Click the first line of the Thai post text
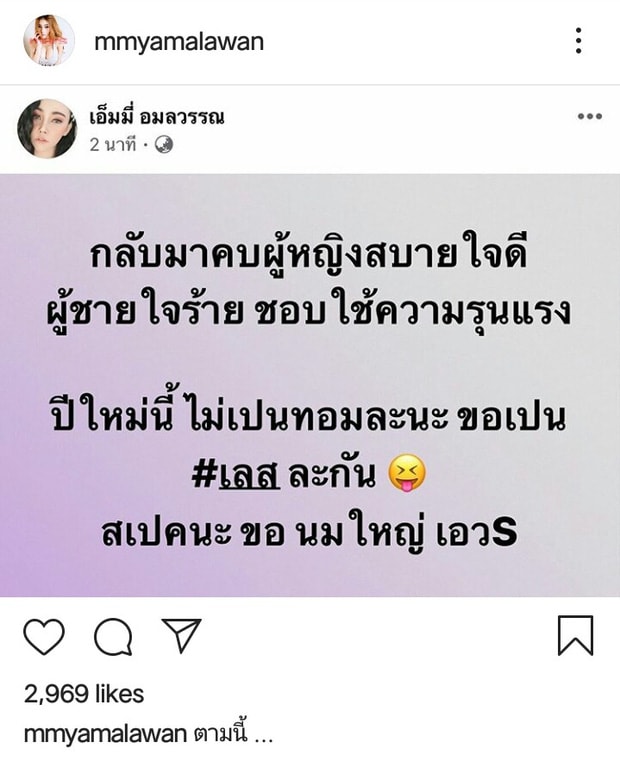This screenshot has width=620, height=761. (309, 254)
